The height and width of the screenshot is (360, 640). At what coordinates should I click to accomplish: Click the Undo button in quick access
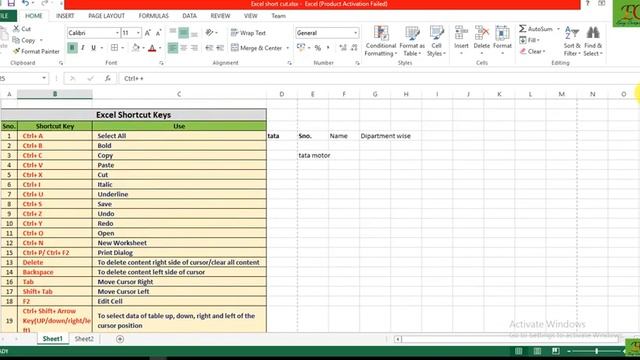[x=26, y=3]
